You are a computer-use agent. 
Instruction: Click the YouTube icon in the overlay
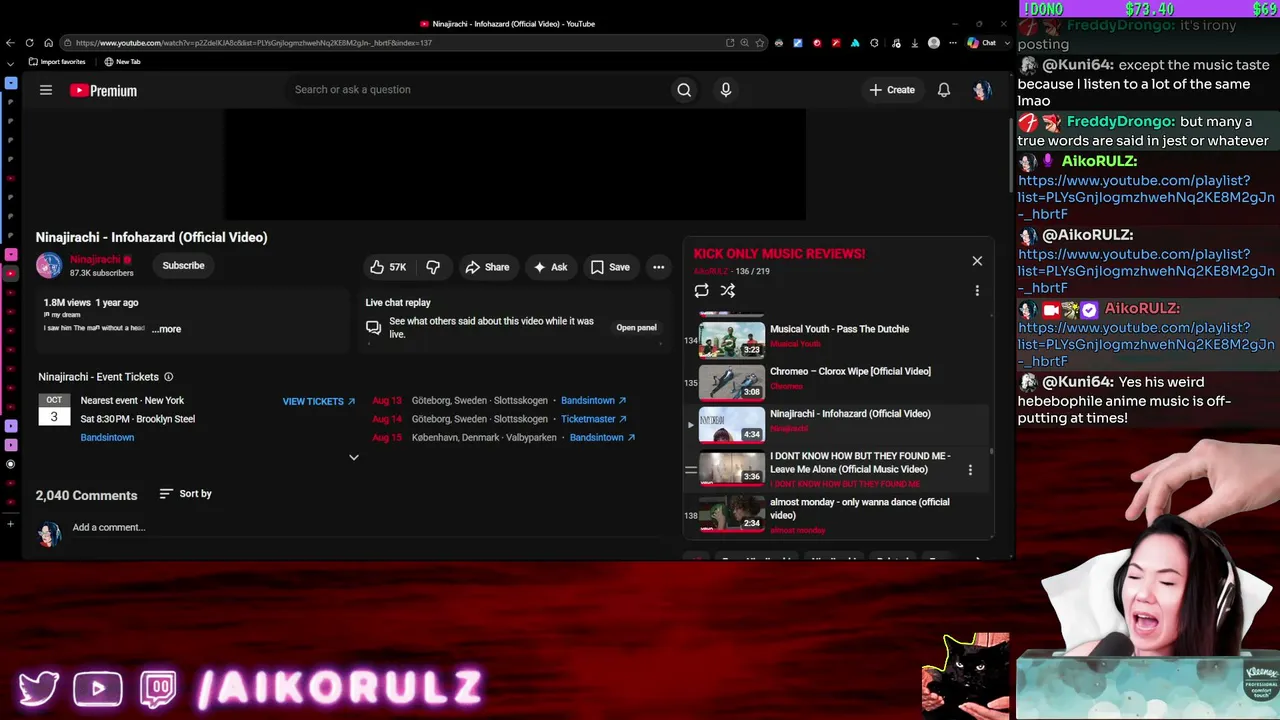point(98,688)
